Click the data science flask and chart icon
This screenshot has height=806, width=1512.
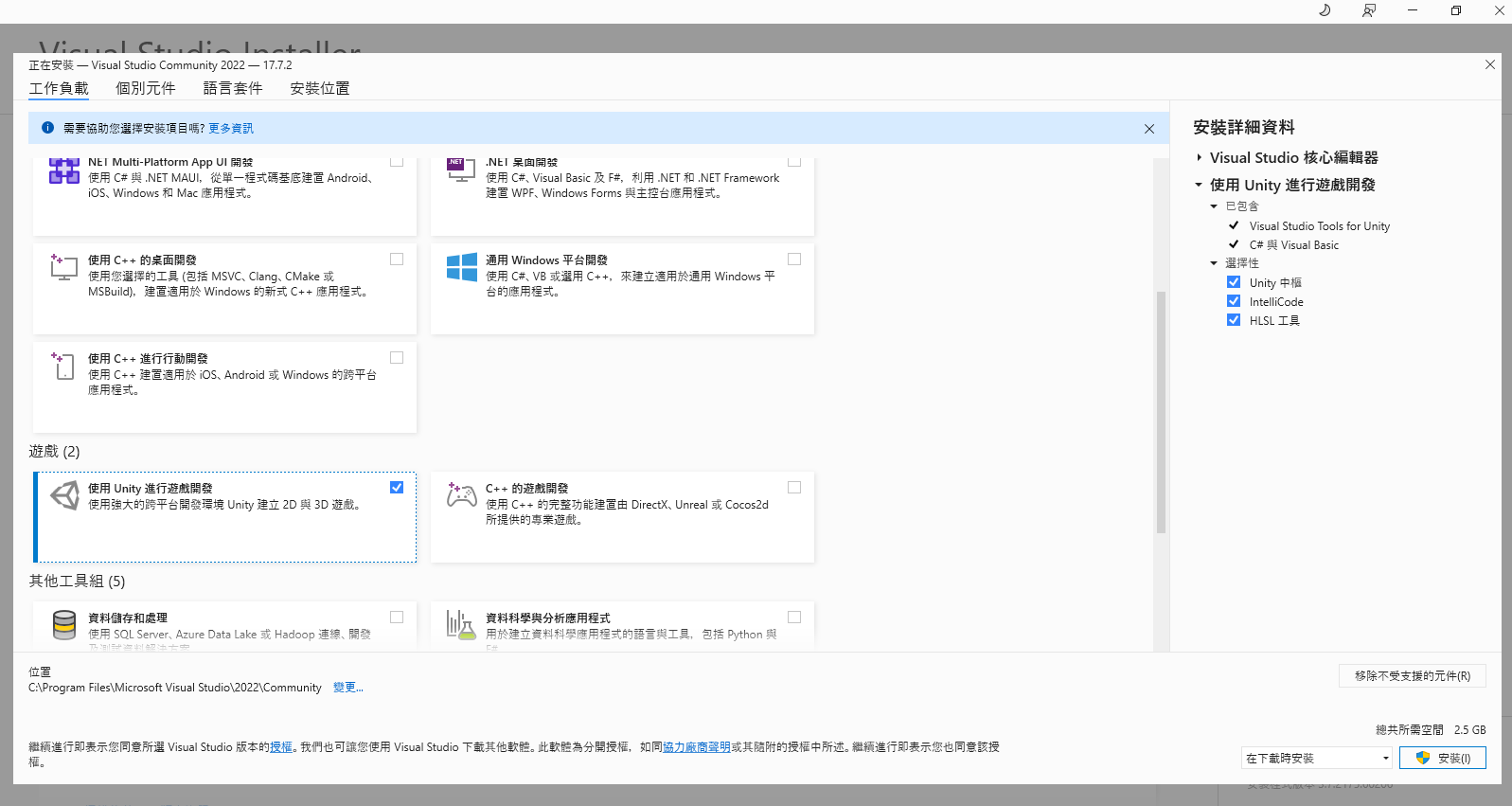[461, 625]
